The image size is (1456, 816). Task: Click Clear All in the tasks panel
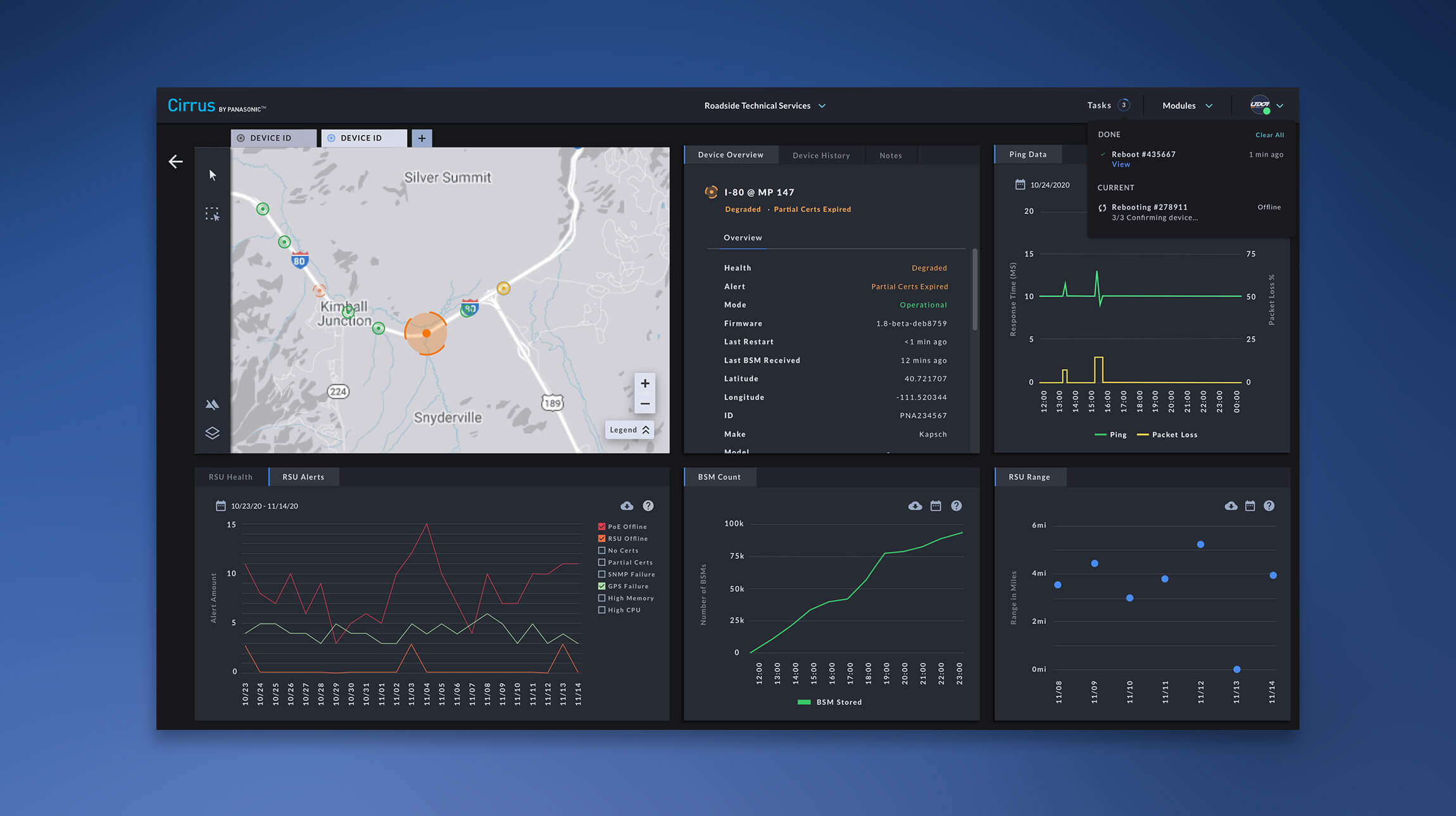pos(1269,135)
